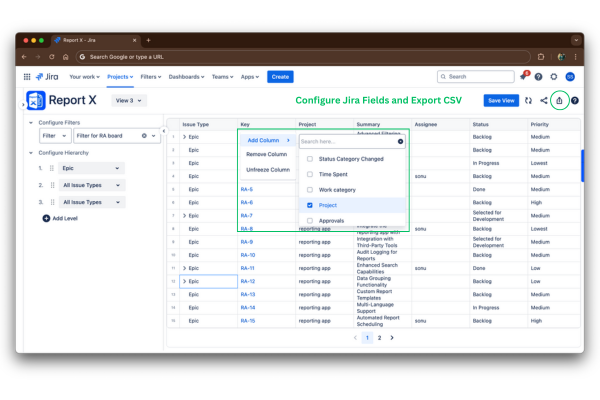
Task: Open issue link RA-9
Action: pos(247,242)
